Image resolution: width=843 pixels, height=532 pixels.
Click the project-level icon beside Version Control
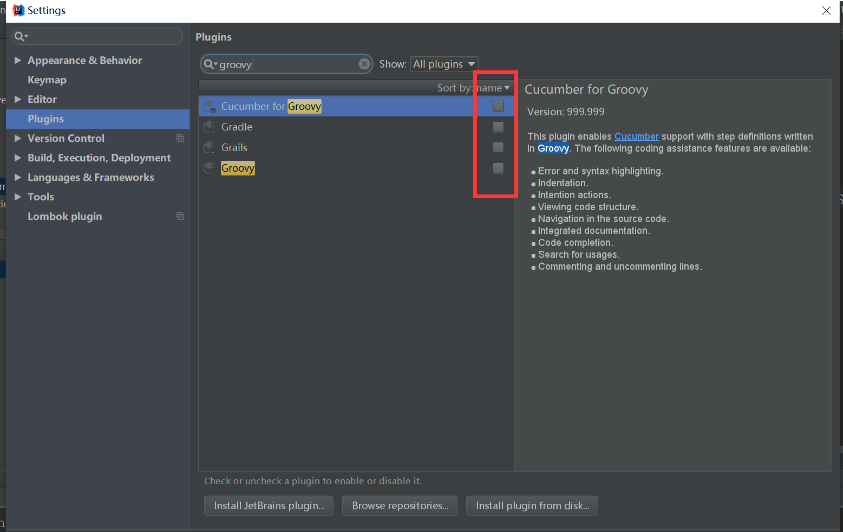click(x=180, y=138)
